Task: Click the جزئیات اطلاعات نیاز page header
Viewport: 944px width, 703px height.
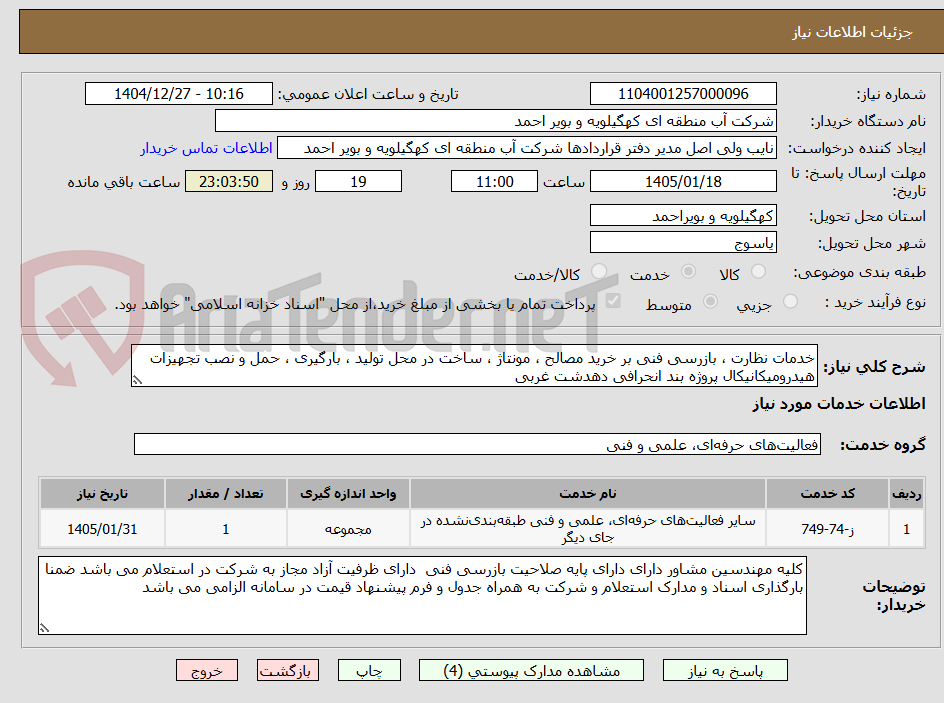Action: (852, 32)
